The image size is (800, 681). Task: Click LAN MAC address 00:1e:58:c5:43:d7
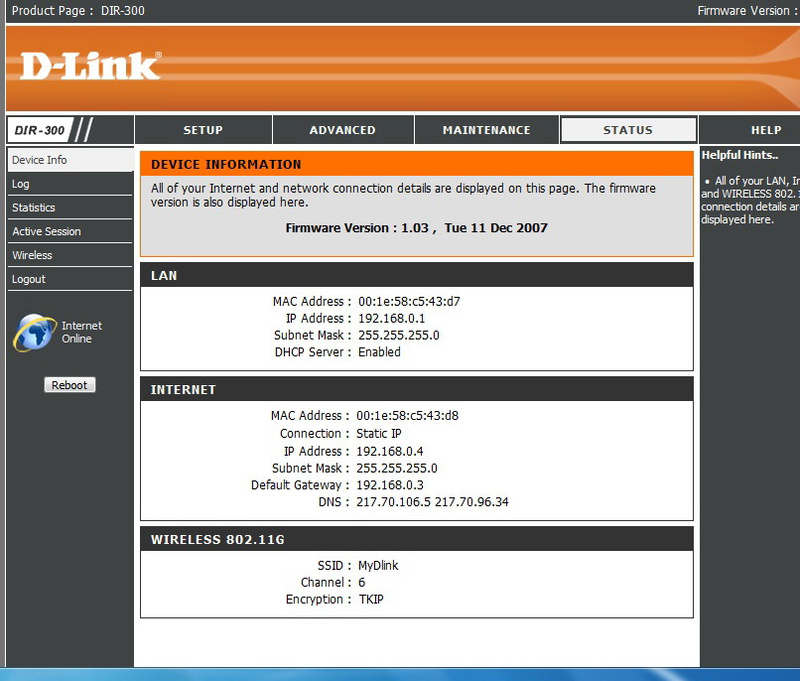[x=409, y=301]
